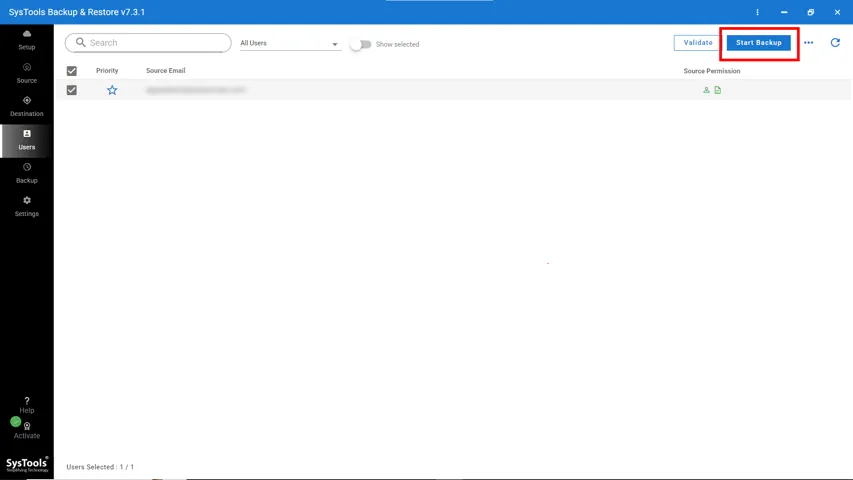
Task: Click the Activate license icon
Action: click(x=27, y=427)
